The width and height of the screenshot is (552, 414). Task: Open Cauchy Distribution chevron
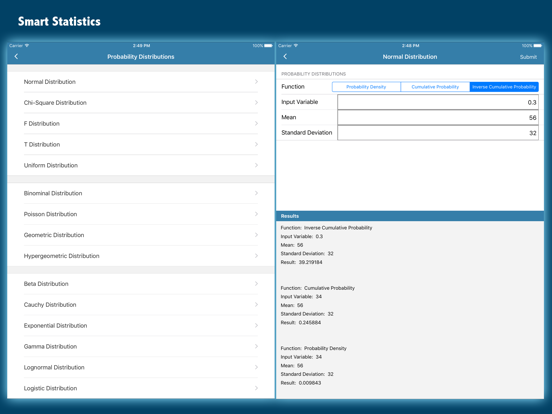click(x=256, y=305)
